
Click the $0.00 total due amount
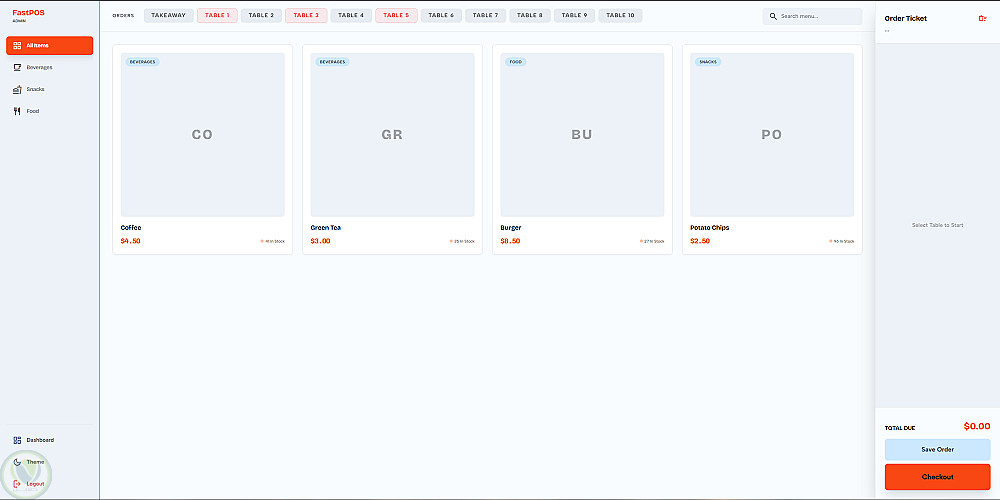976,426
